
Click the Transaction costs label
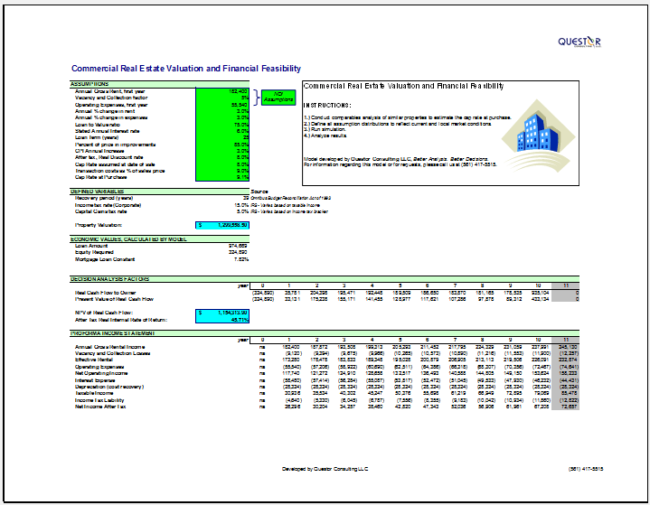click(x=120, y=171)
